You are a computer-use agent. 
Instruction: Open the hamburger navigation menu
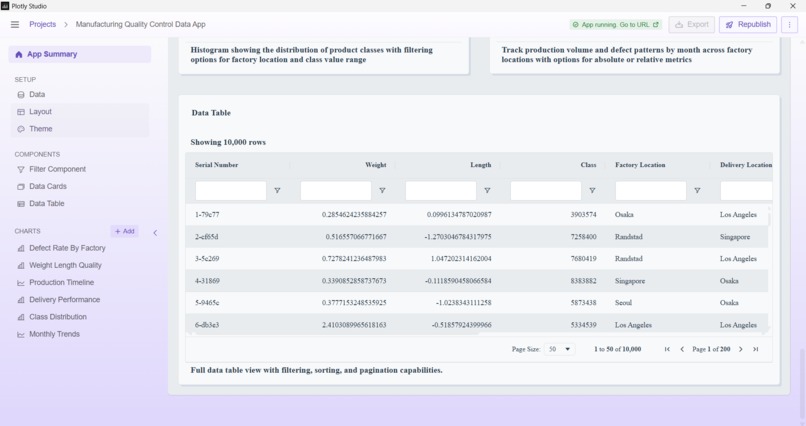[x=15, y=24]
